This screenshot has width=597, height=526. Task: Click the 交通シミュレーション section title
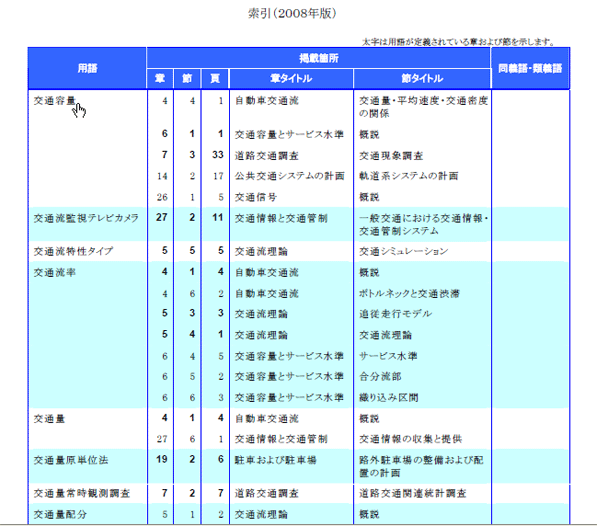coord(404,251)
